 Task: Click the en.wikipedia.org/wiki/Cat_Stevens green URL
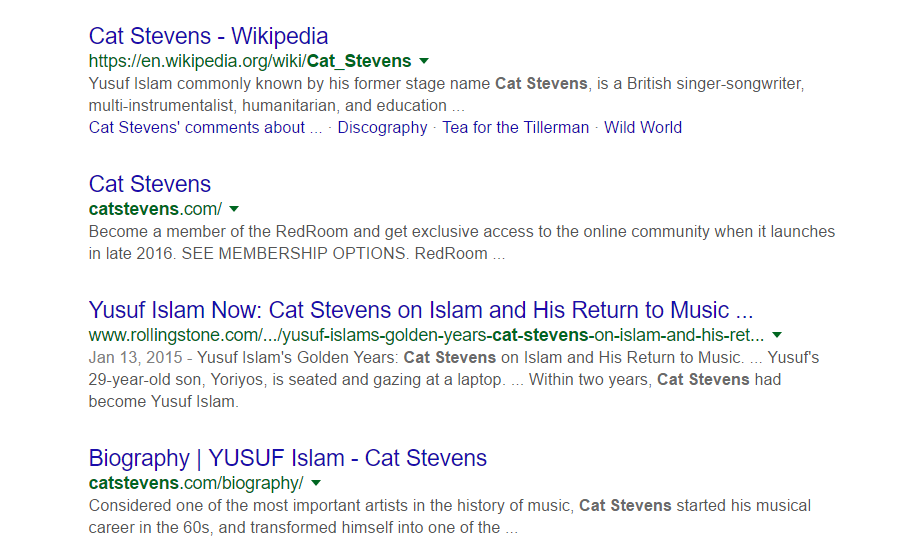[x=250, y=61]
